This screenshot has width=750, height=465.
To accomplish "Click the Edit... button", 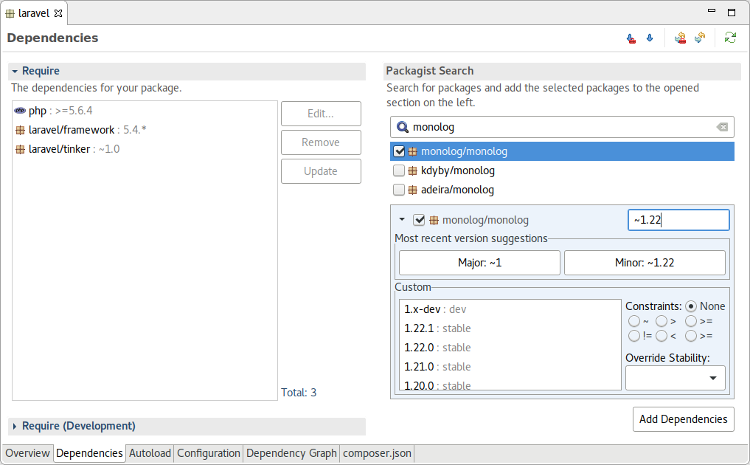I will (321, 114).
